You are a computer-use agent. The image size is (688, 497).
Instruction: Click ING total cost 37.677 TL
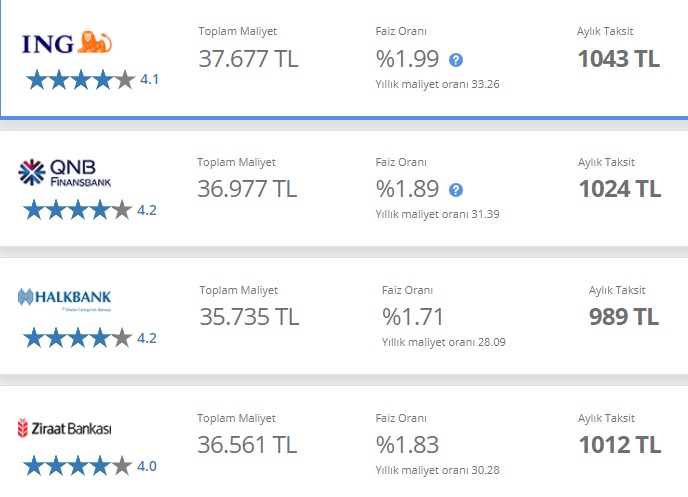(248, 59)
